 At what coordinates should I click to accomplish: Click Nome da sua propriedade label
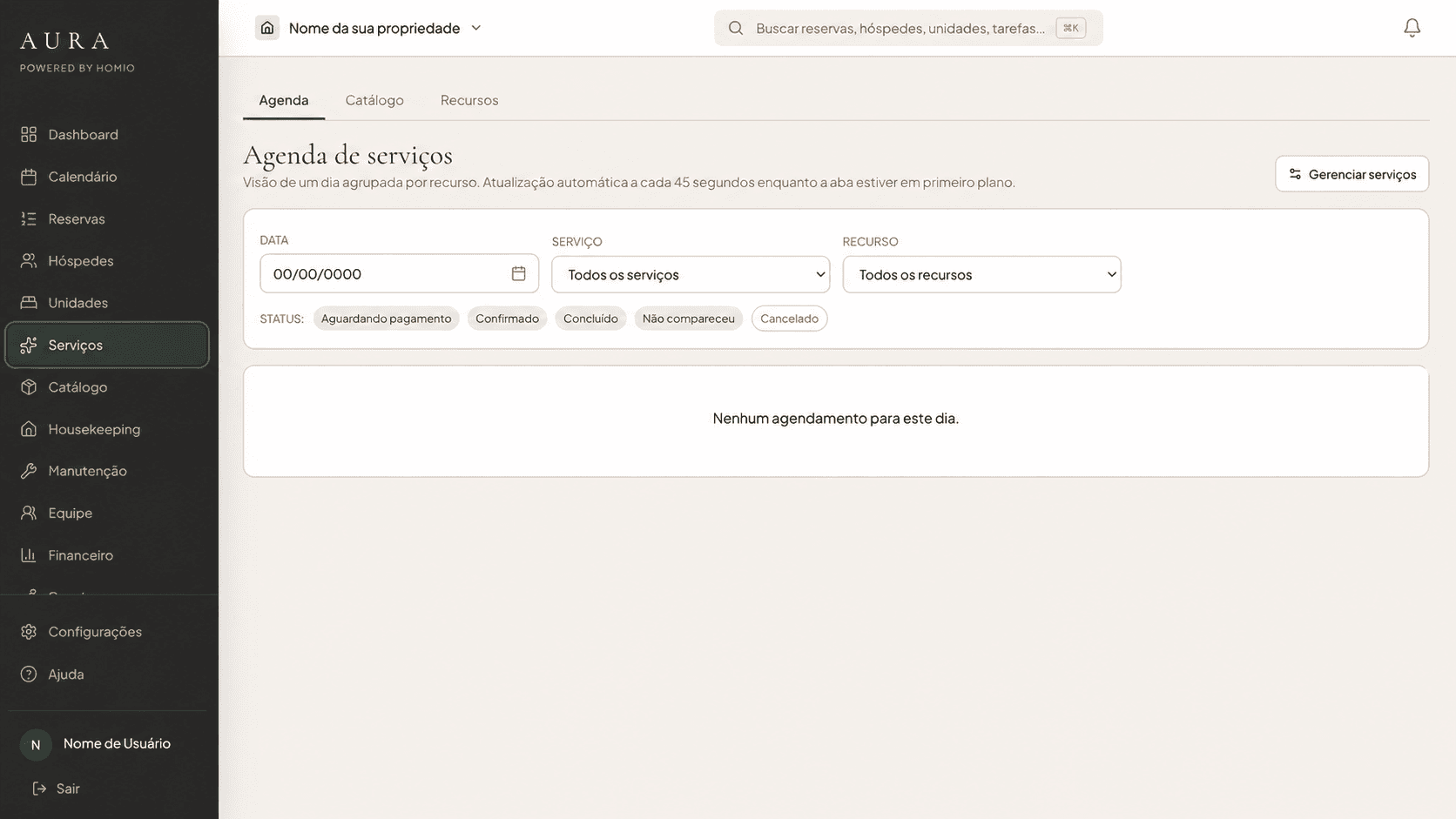[374, 28]
